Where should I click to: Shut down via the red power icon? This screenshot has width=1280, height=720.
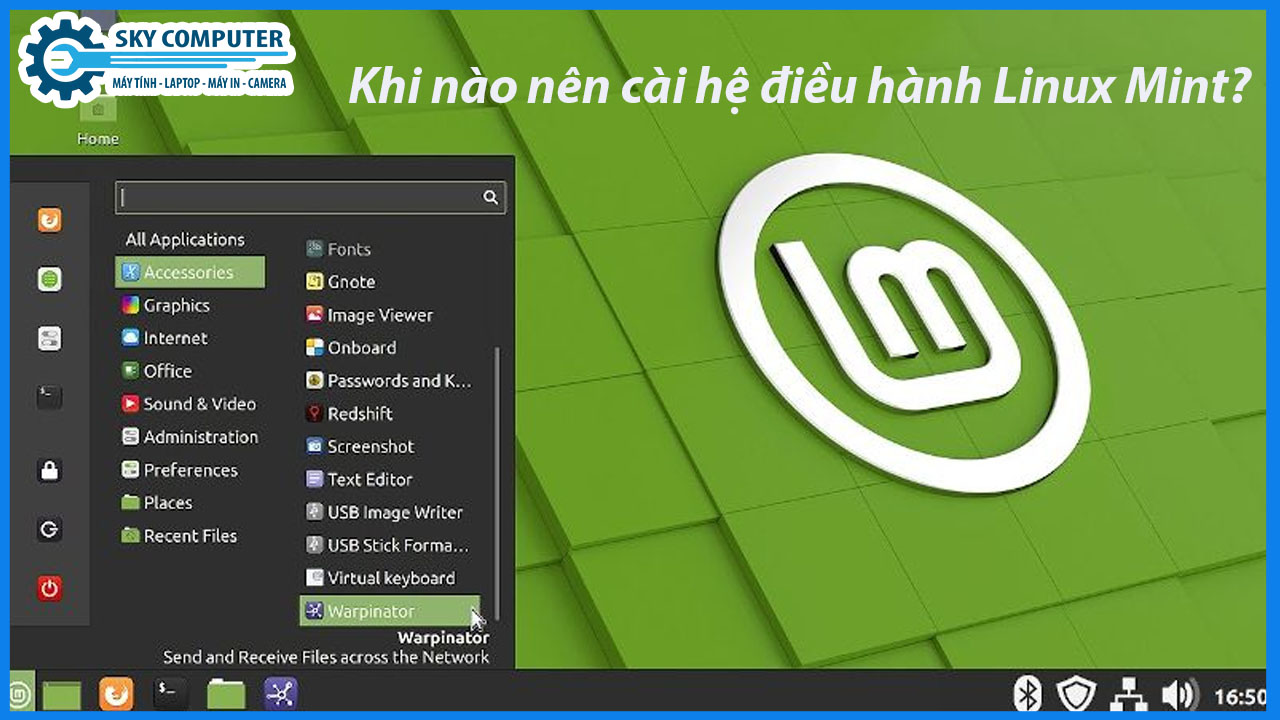(49, 589)
